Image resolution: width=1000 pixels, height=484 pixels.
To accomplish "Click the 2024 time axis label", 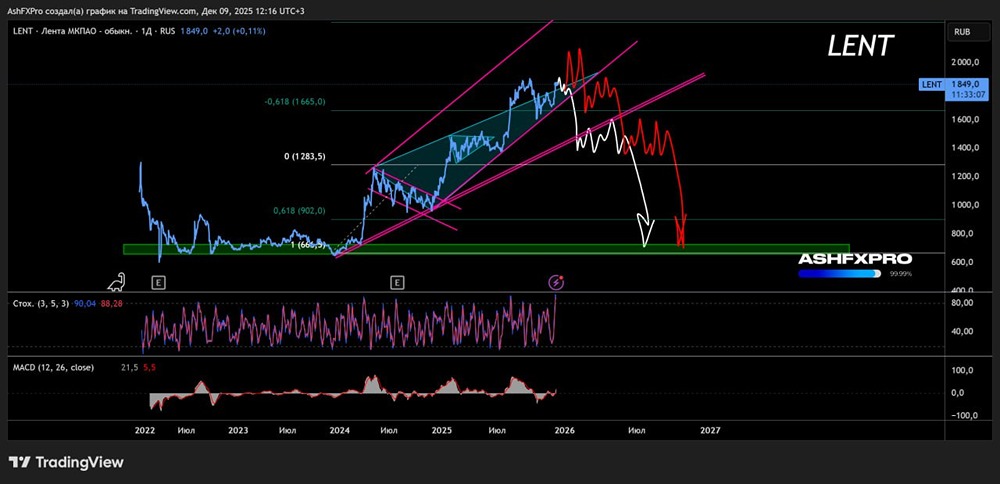I will 340,430.
